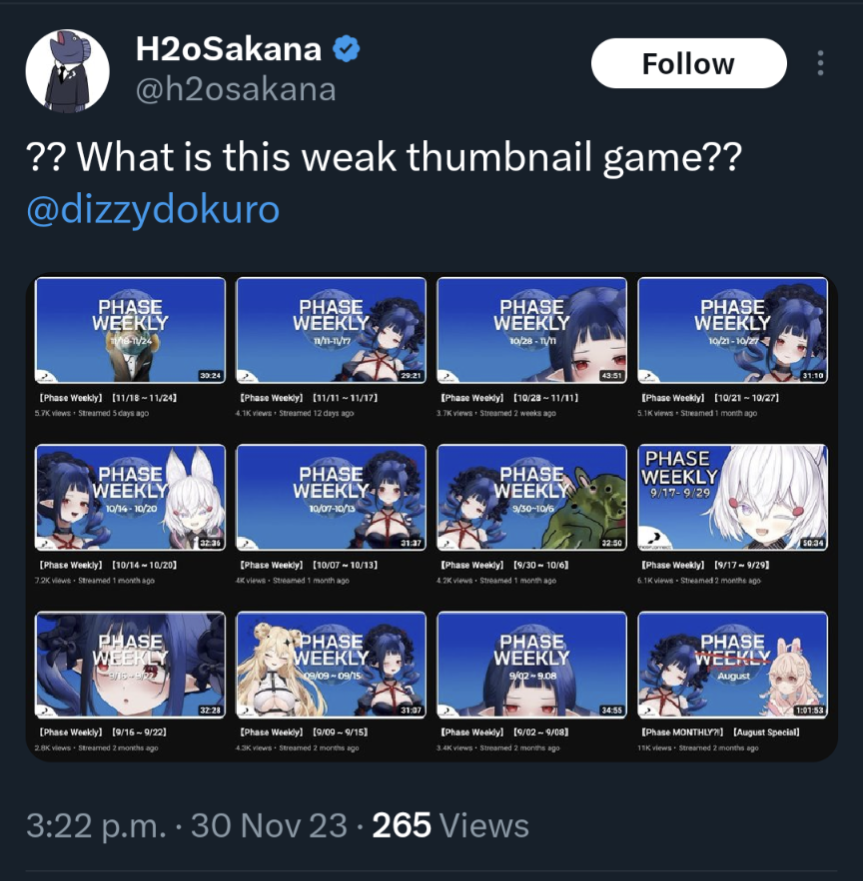Open the Phase Weekly 10/21–10/27 thumbnail

733,330
